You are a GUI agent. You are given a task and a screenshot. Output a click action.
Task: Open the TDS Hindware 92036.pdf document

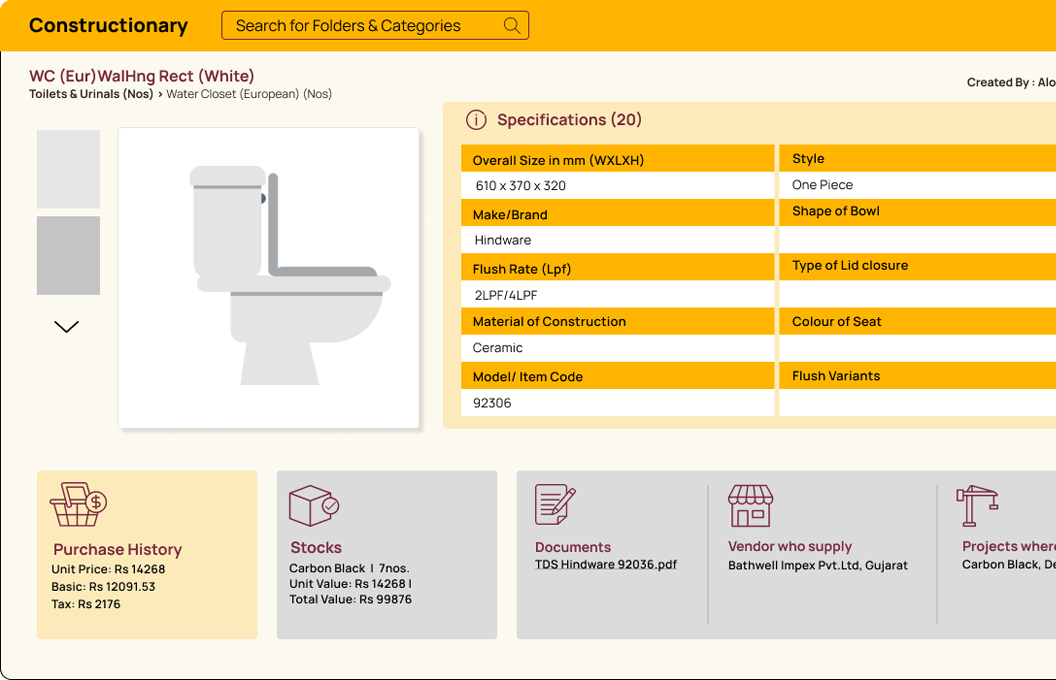pos(605,564)
